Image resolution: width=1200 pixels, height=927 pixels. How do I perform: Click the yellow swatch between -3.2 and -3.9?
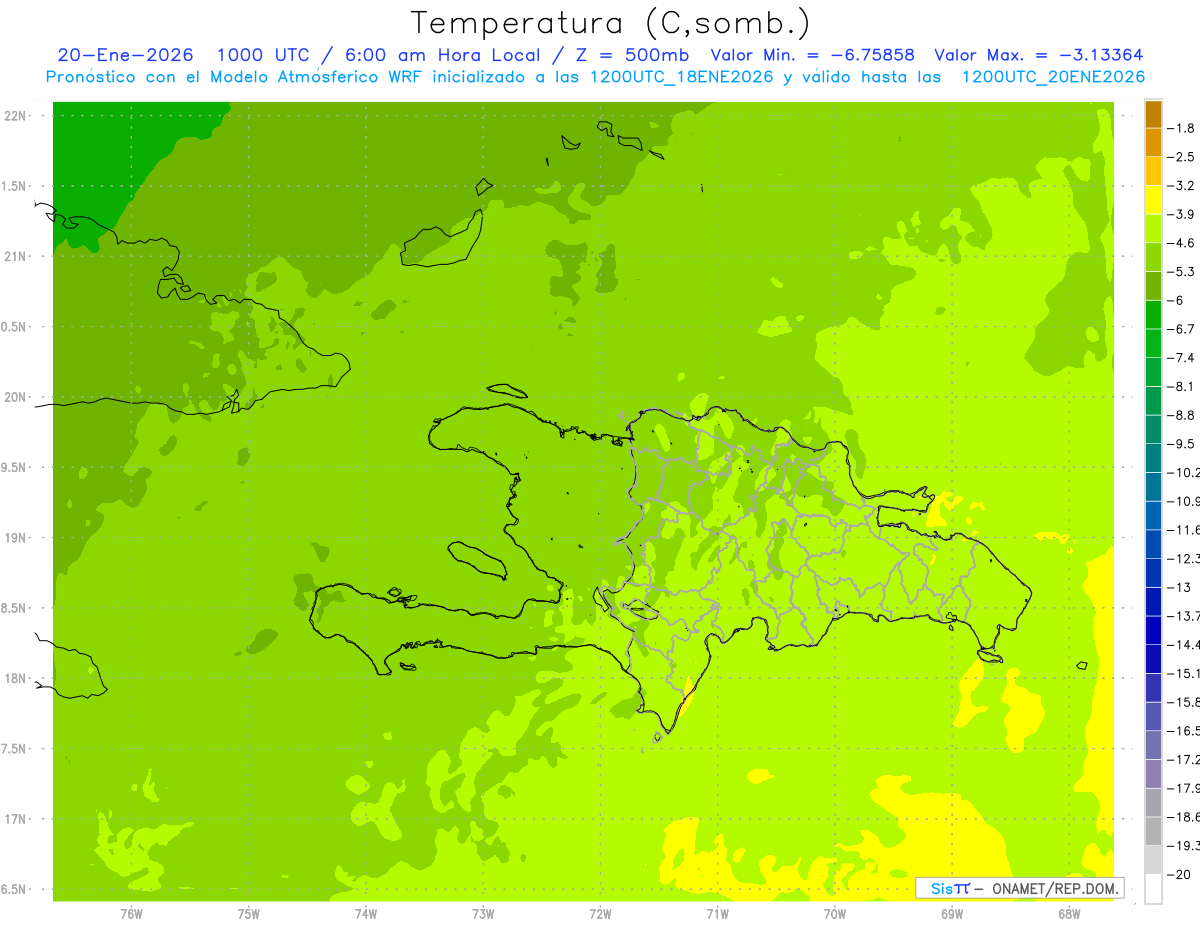click(1153, 200)
